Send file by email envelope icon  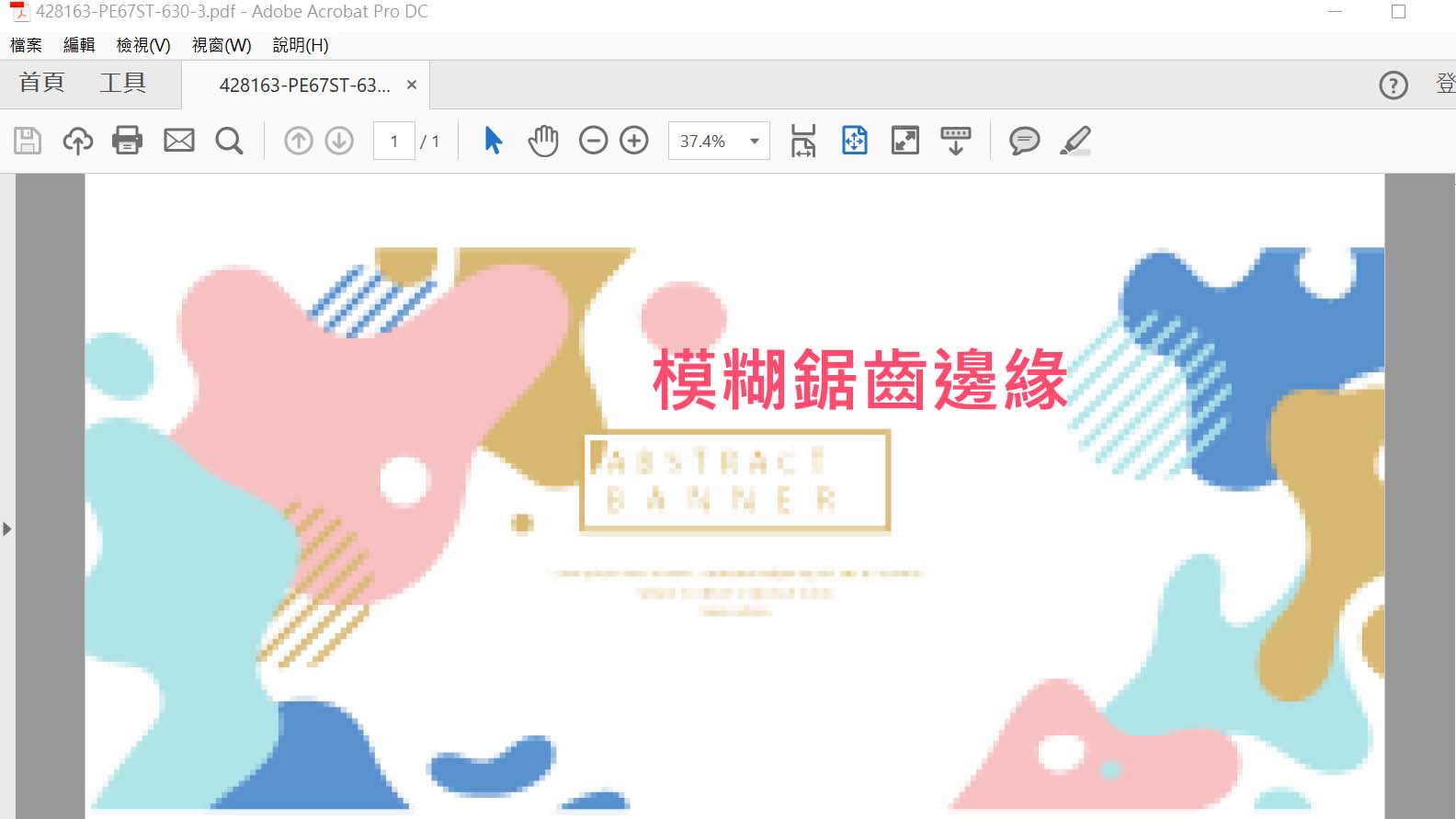pyautogui.click(x=179, y=141)
